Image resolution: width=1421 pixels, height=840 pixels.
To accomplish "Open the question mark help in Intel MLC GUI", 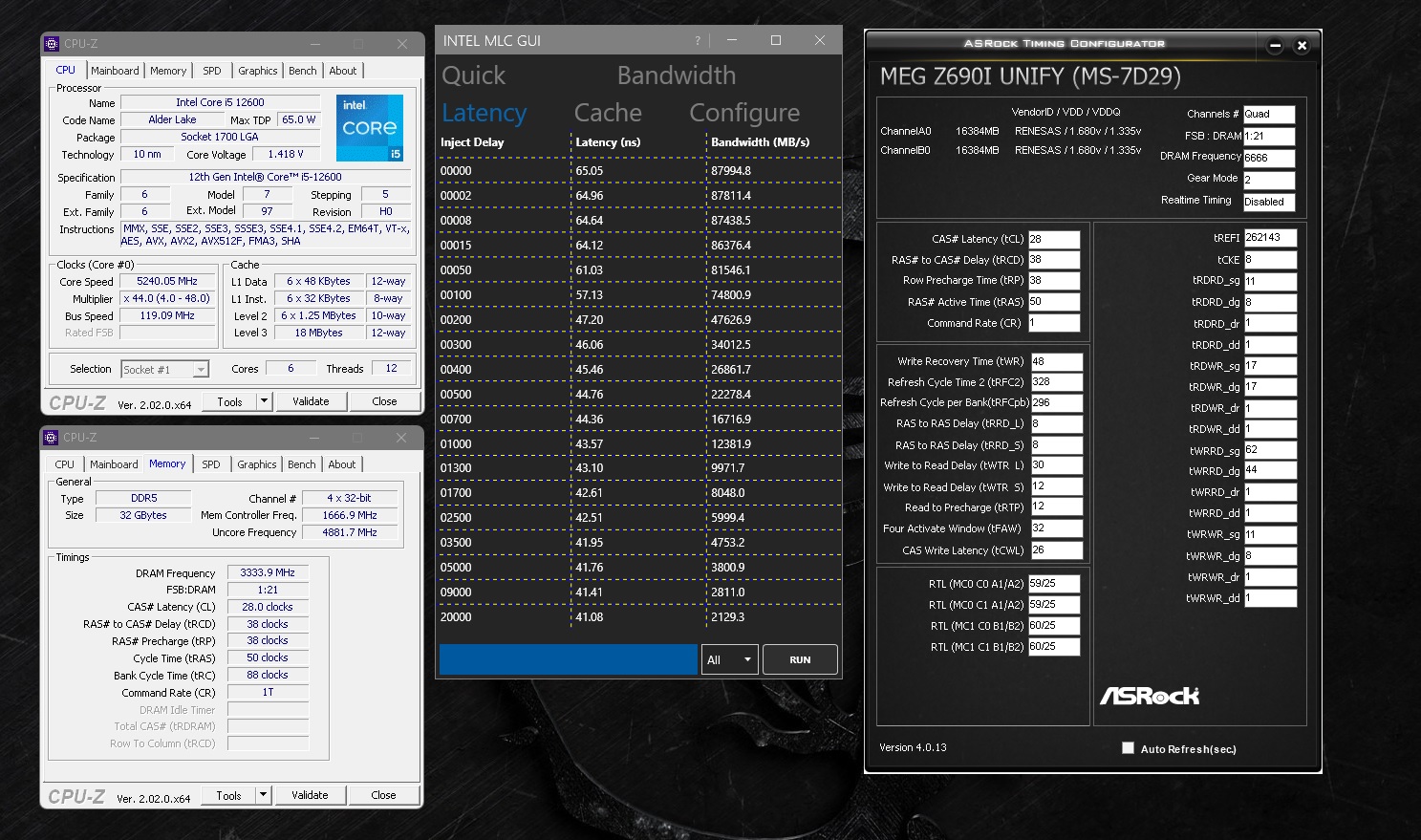I will pos(698,40).
